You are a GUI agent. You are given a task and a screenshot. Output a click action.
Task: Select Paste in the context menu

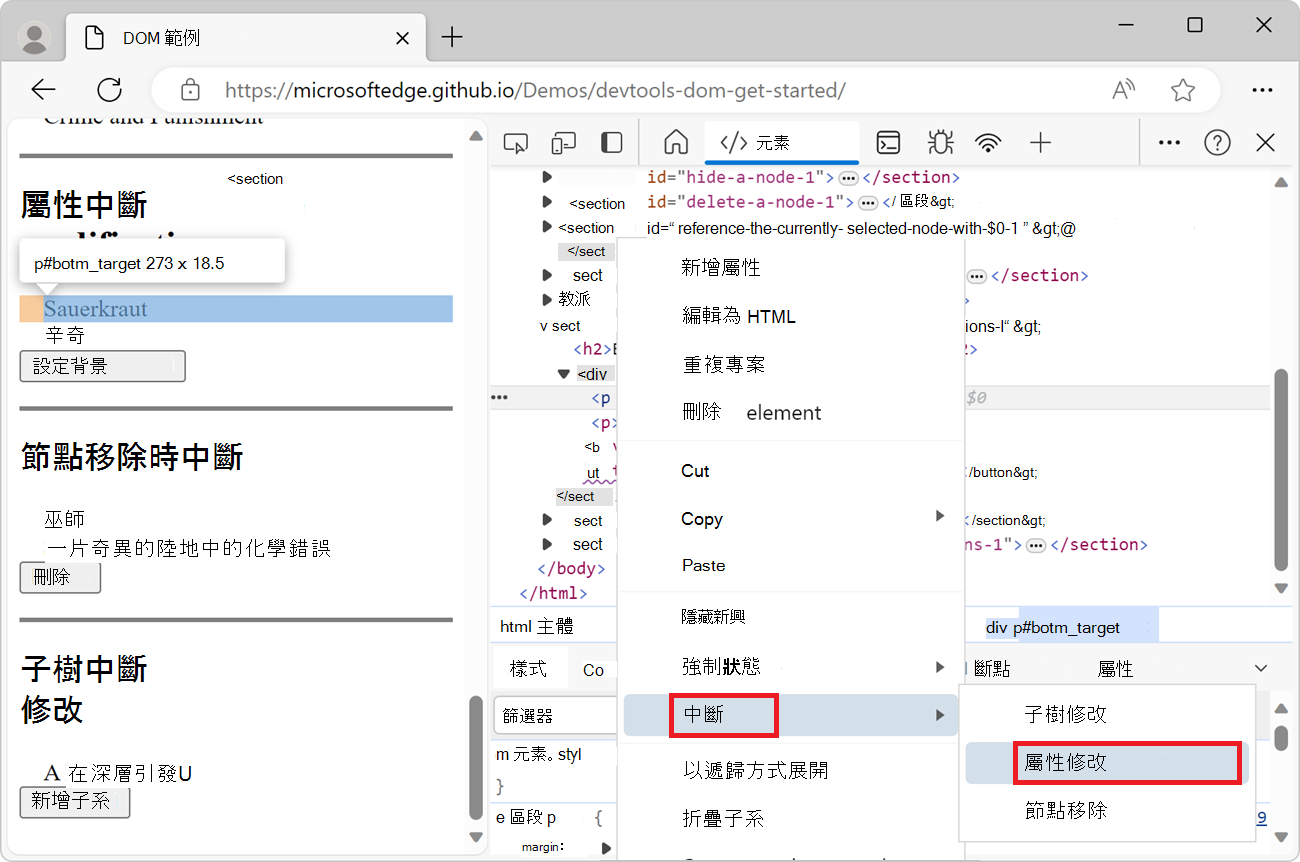[791, 565]
